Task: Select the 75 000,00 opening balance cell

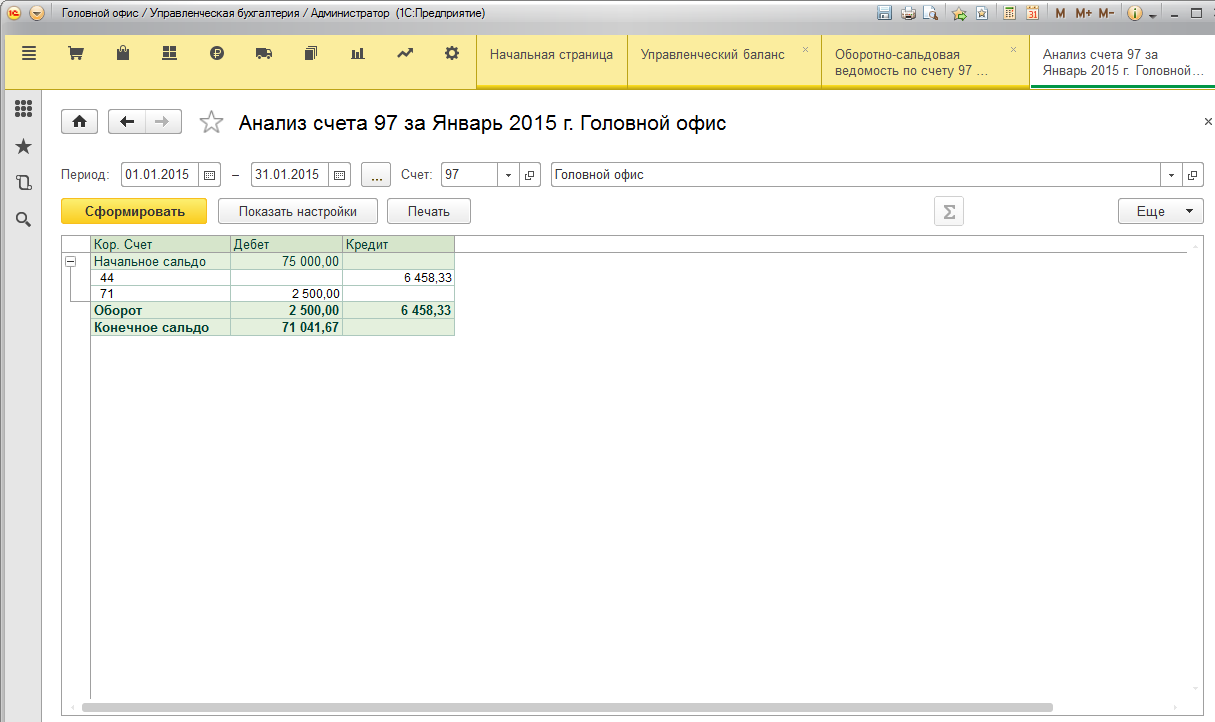Action: coord(286,261)
